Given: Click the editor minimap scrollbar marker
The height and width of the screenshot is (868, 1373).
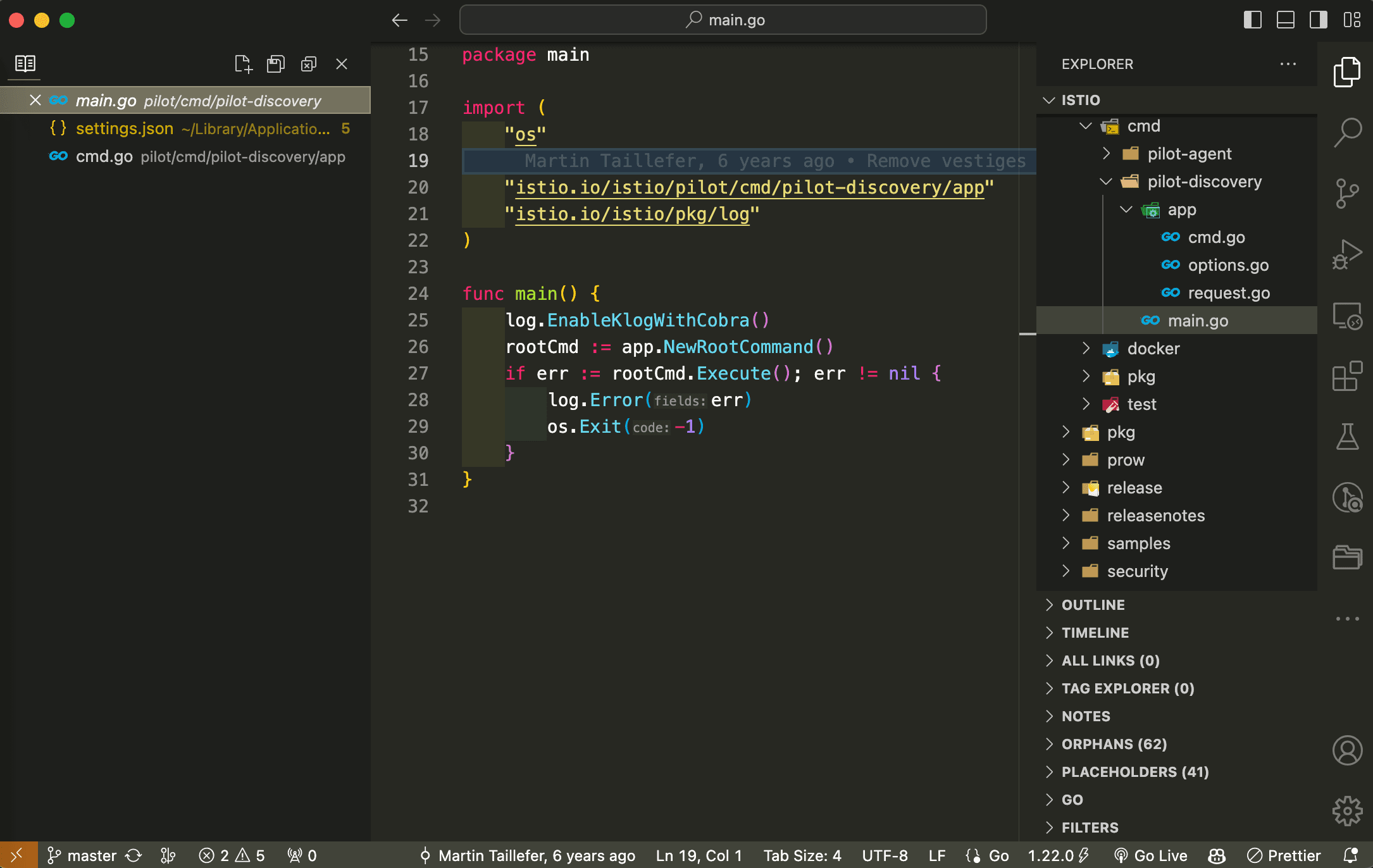Looking at the screenshot, I should pyautogui.click(x=1028, y=333).
